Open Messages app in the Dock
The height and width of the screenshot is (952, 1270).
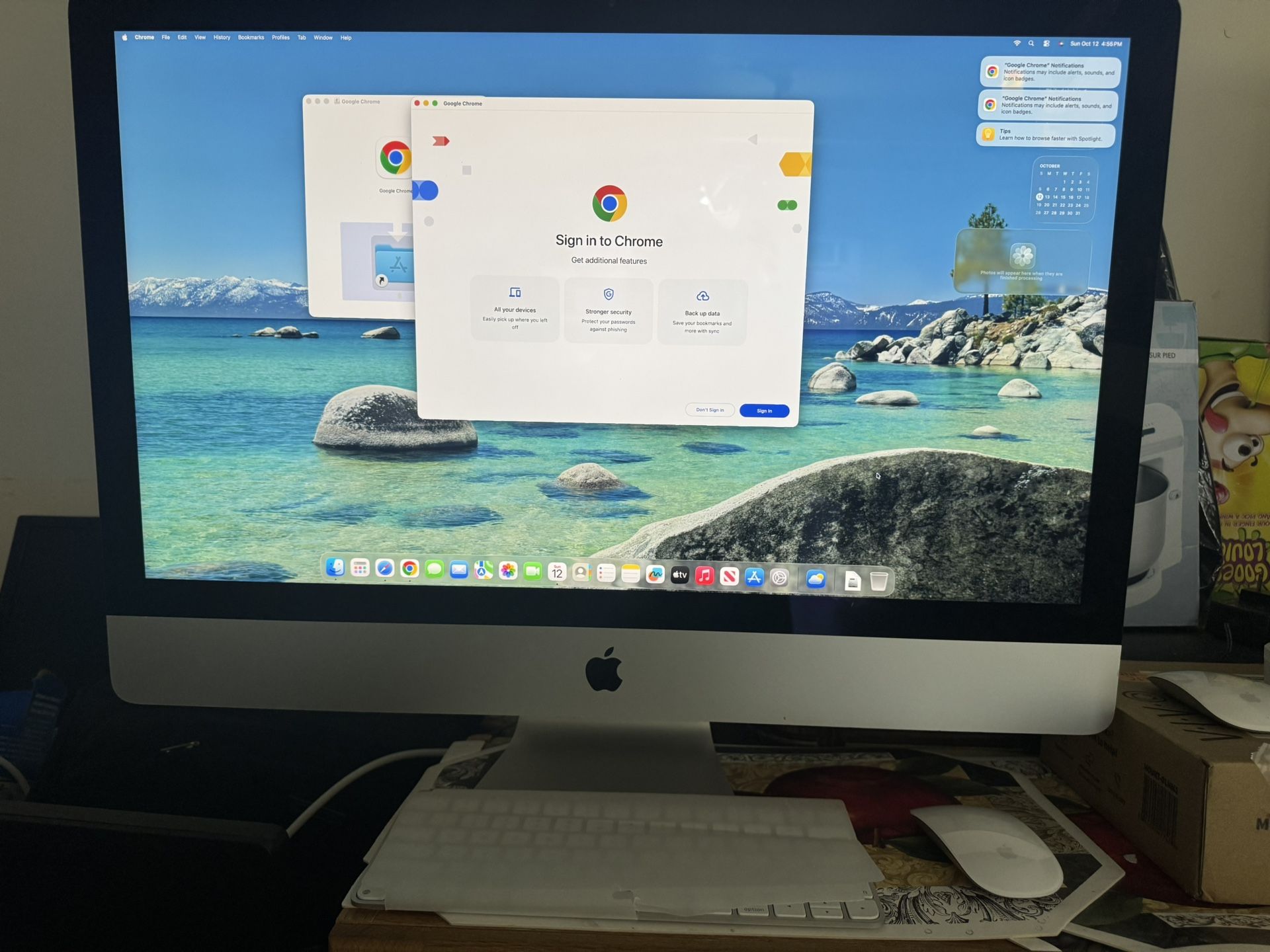(434, 569)
